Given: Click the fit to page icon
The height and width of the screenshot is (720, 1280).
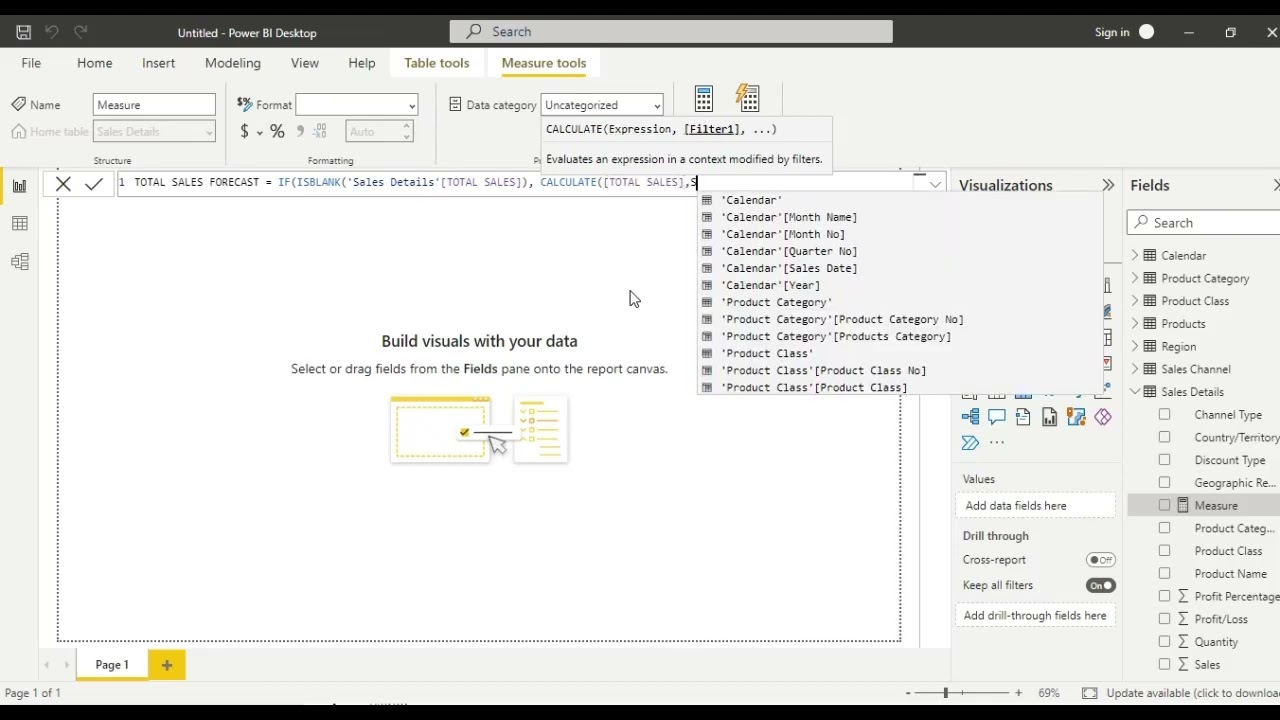Looking at the screenshot, I should pos(1089,693).
